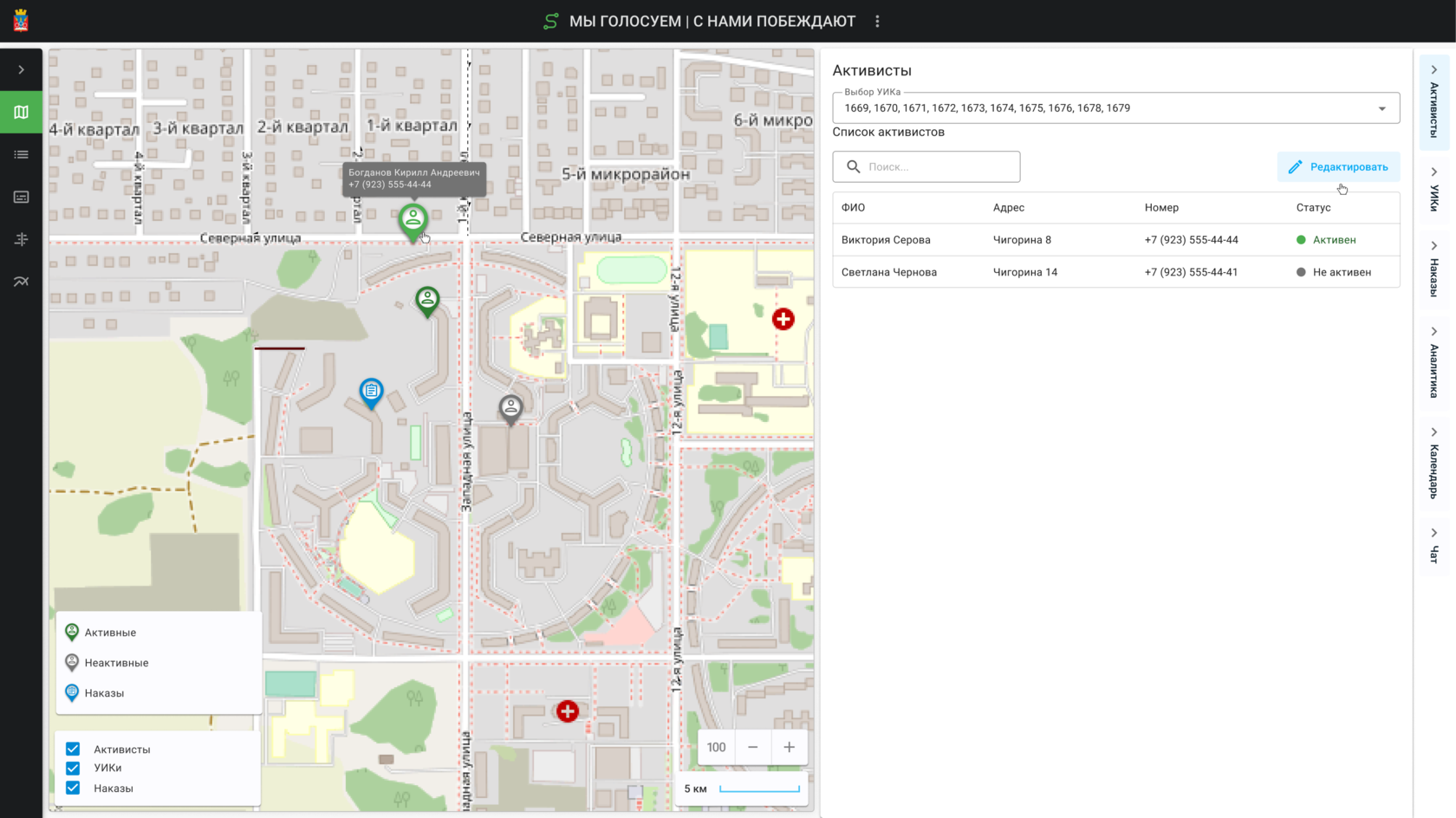Screen dimensions: 1456x818
Task: Zoom out the map with minus button
Action: coord(753,747)
